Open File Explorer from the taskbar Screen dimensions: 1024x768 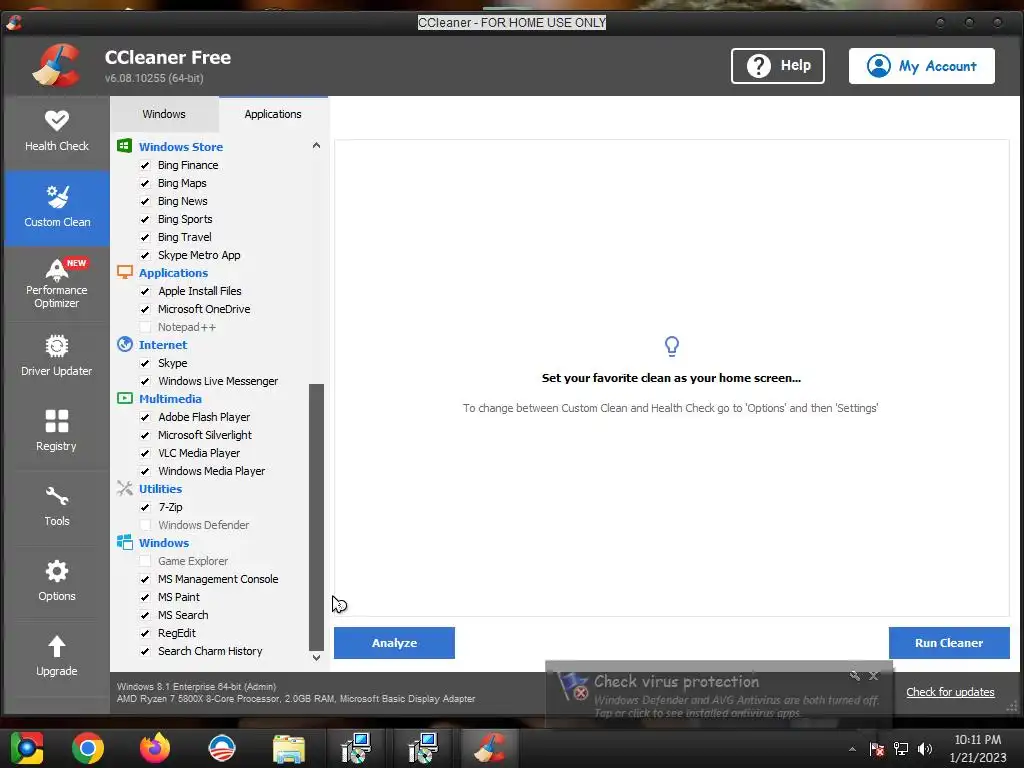tap(289, 748)
